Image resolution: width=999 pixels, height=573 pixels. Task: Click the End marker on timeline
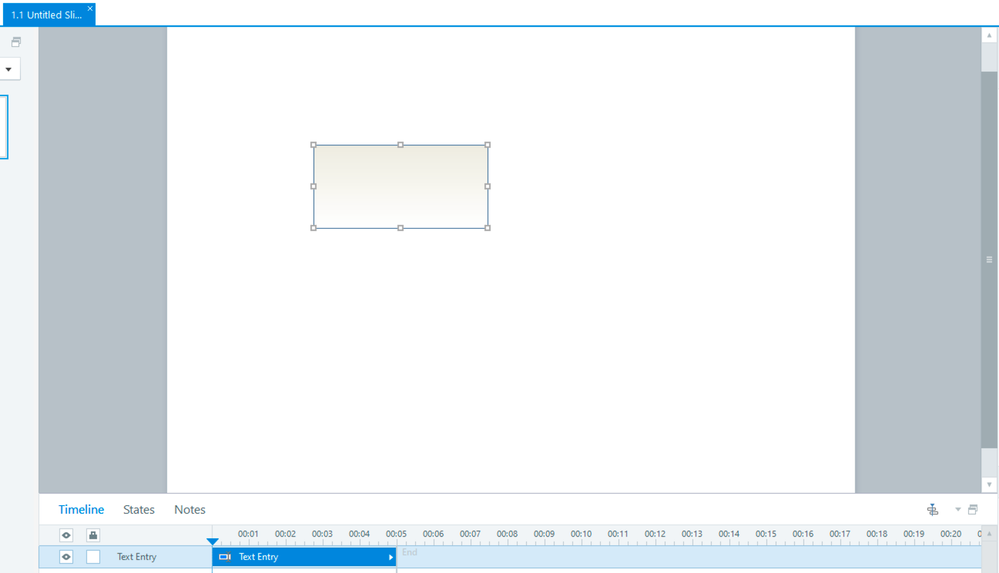(x=410, y=552)
